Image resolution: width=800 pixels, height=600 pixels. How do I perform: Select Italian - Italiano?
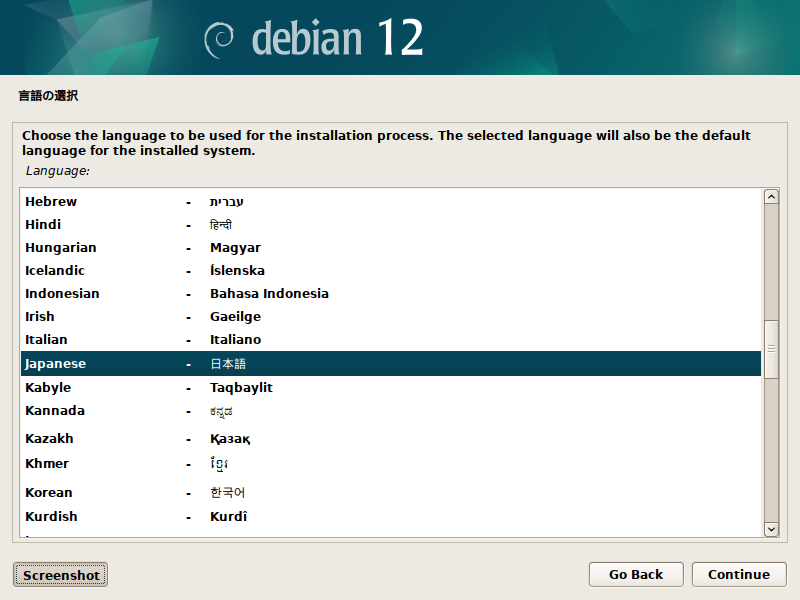(391, 339)
